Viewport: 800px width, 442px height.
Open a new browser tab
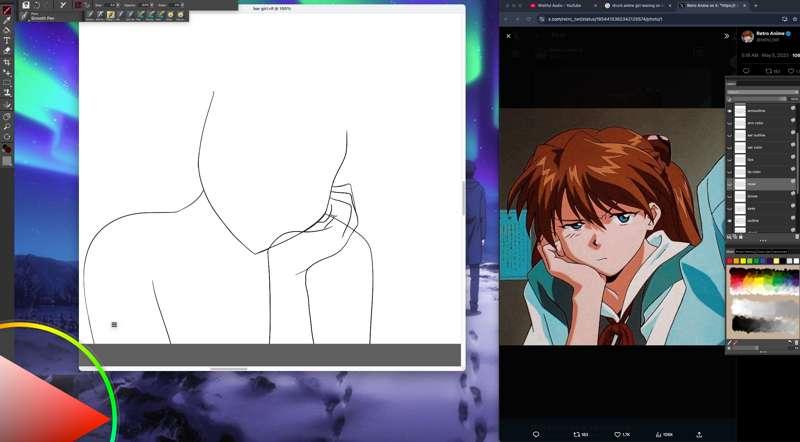(756, 5)
